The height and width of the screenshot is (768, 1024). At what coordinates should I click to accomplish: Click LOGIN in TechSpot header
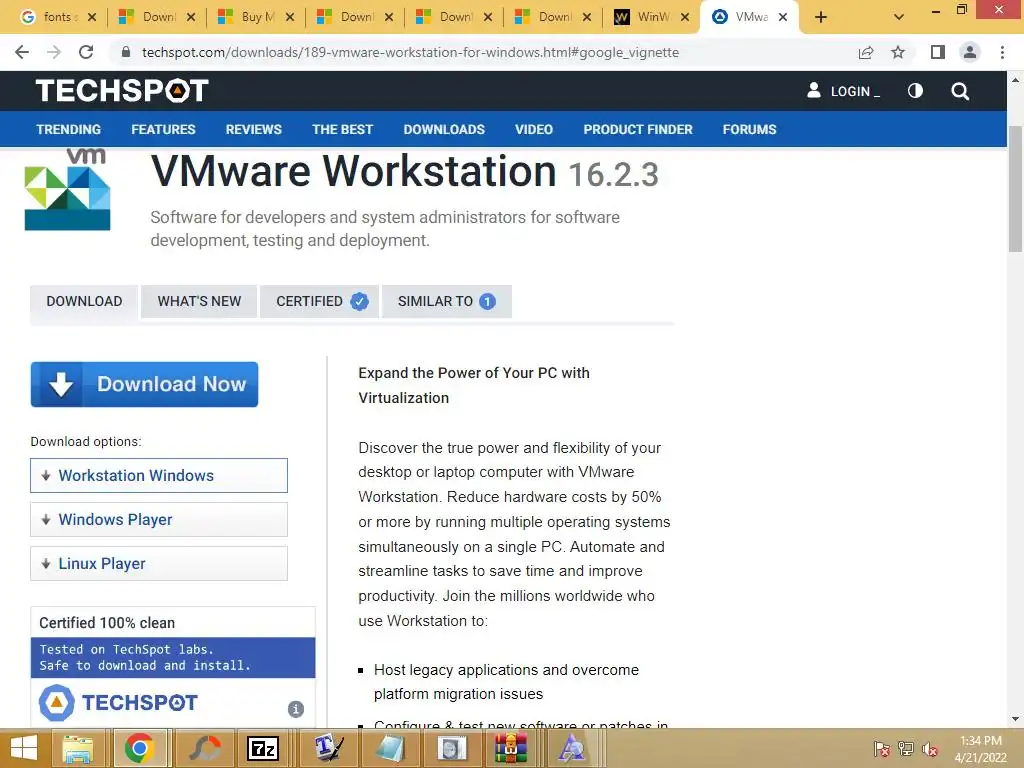point(844,91)
